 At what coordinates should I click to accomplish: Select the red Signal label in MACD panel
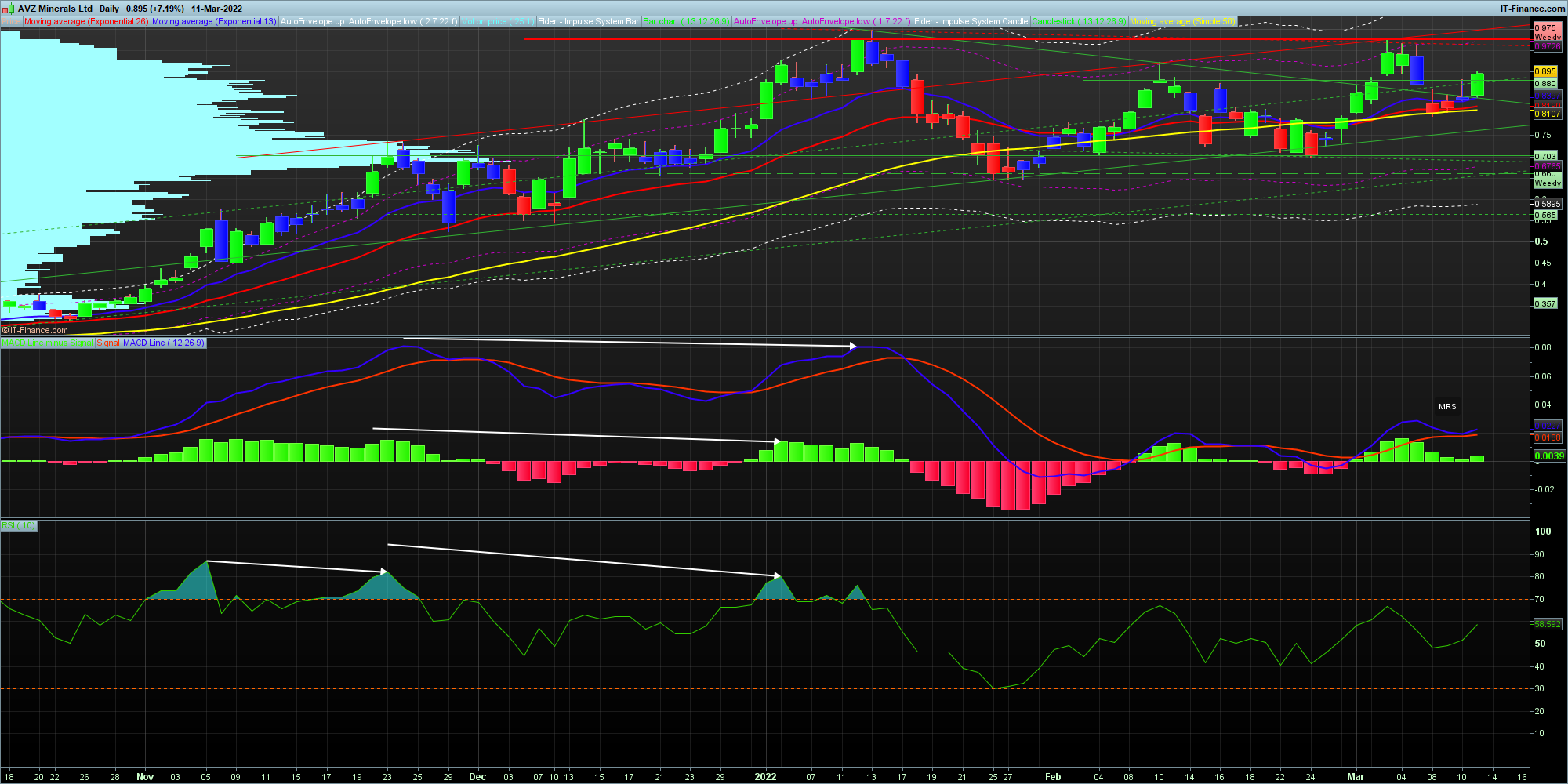coord(108,343)
